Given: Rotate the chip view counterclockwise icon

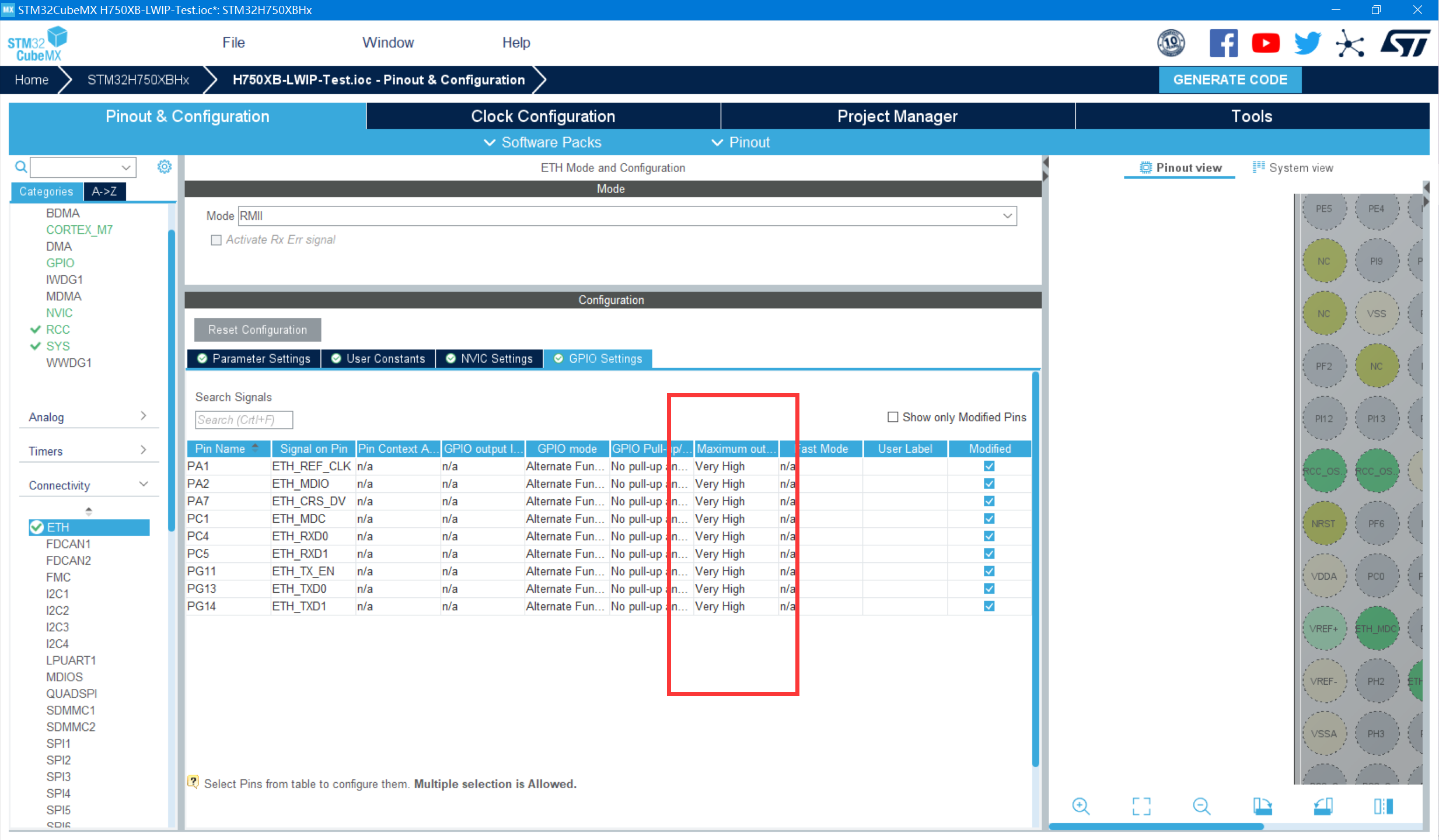Looking at the screenshot, I should click(1323, 806).
